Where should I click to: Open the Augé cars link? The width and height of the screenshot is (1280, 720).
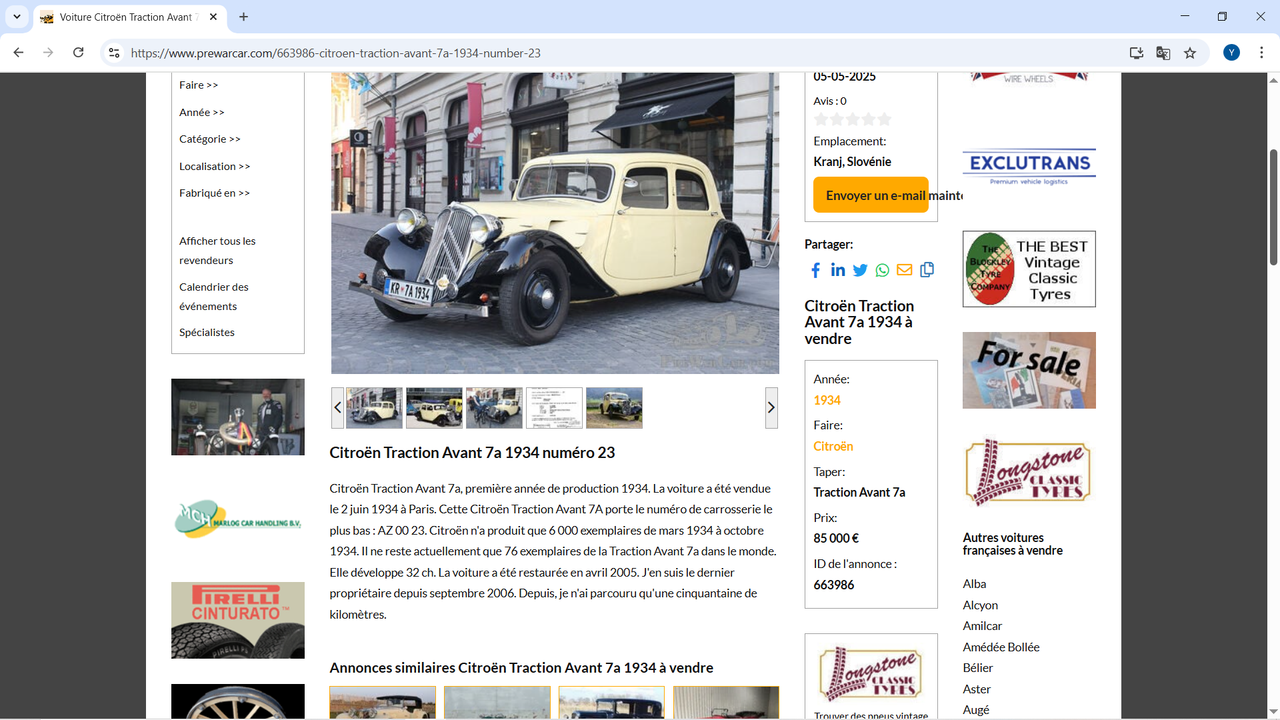pyautogui.click(x=976, y=710)
